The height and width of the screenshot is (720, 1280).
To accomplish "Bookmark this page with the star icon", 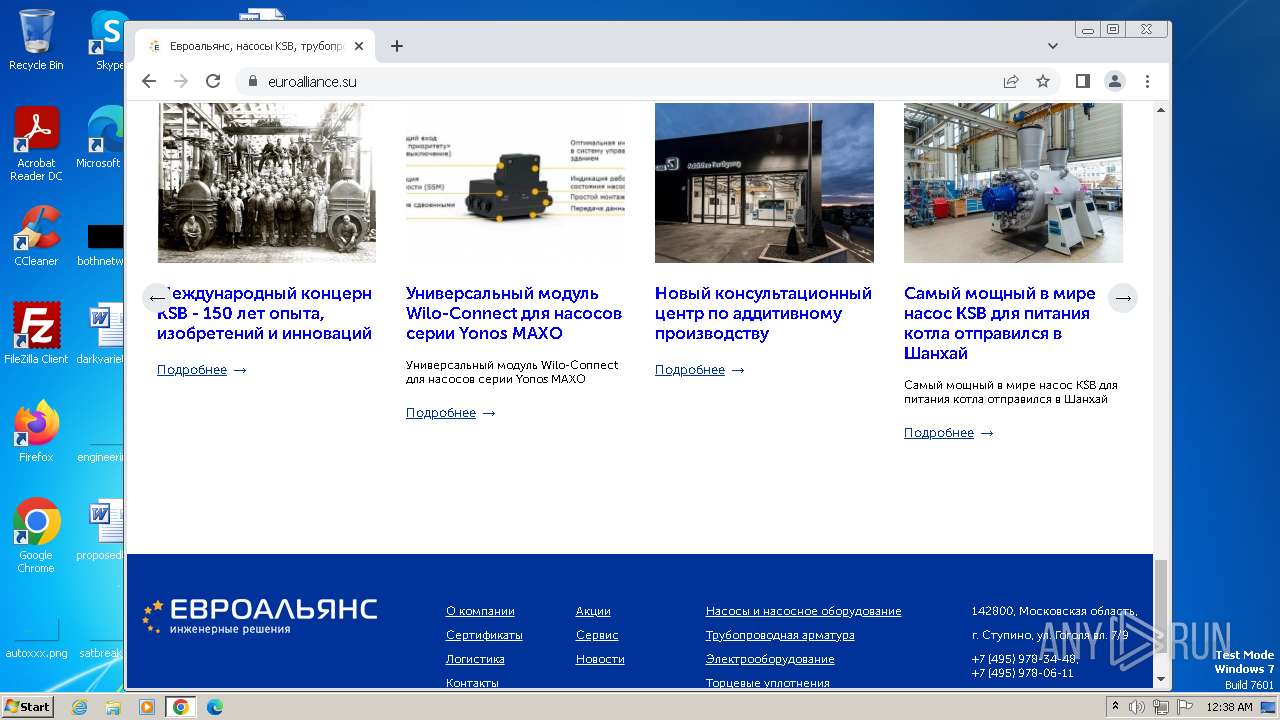I will [1043, 81].
